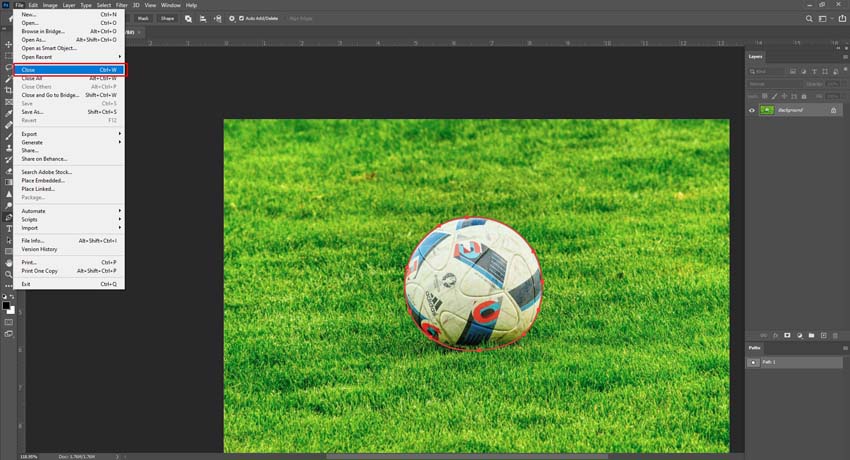
Task: Open the blend mode dropdown in Layers panel
Action: tap(775, 84)
